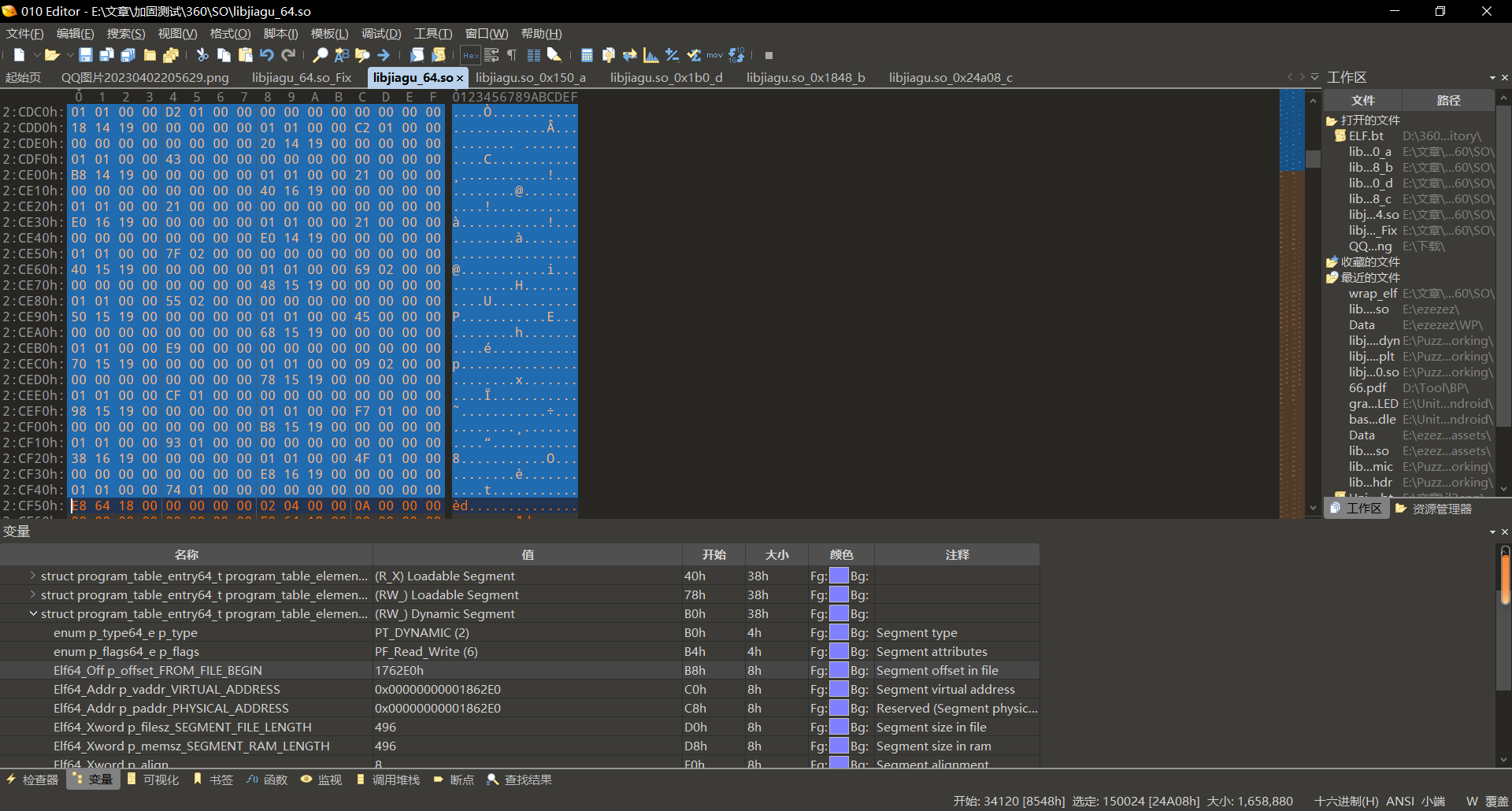Click the hex editor vertical scrollbar thumb
The image size is (1512, 811).
[1313, 158]
